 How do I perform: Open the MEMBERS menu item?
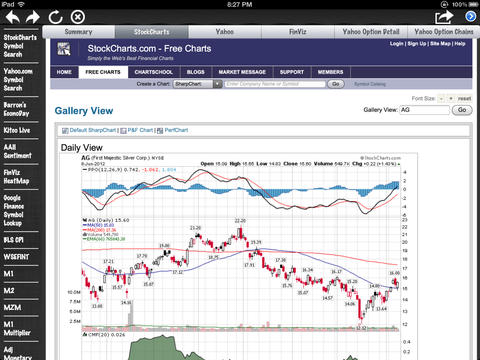330,72
